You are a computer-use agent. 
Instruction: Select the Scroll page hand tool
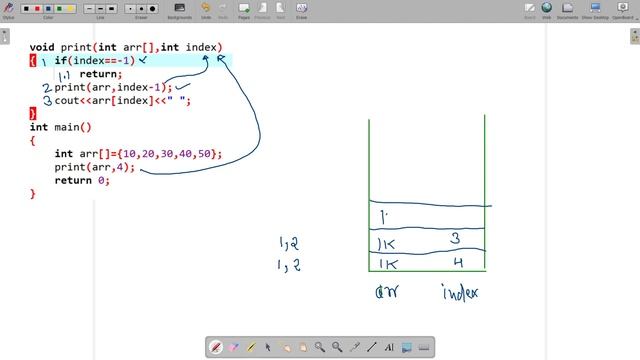click(302, 347)
